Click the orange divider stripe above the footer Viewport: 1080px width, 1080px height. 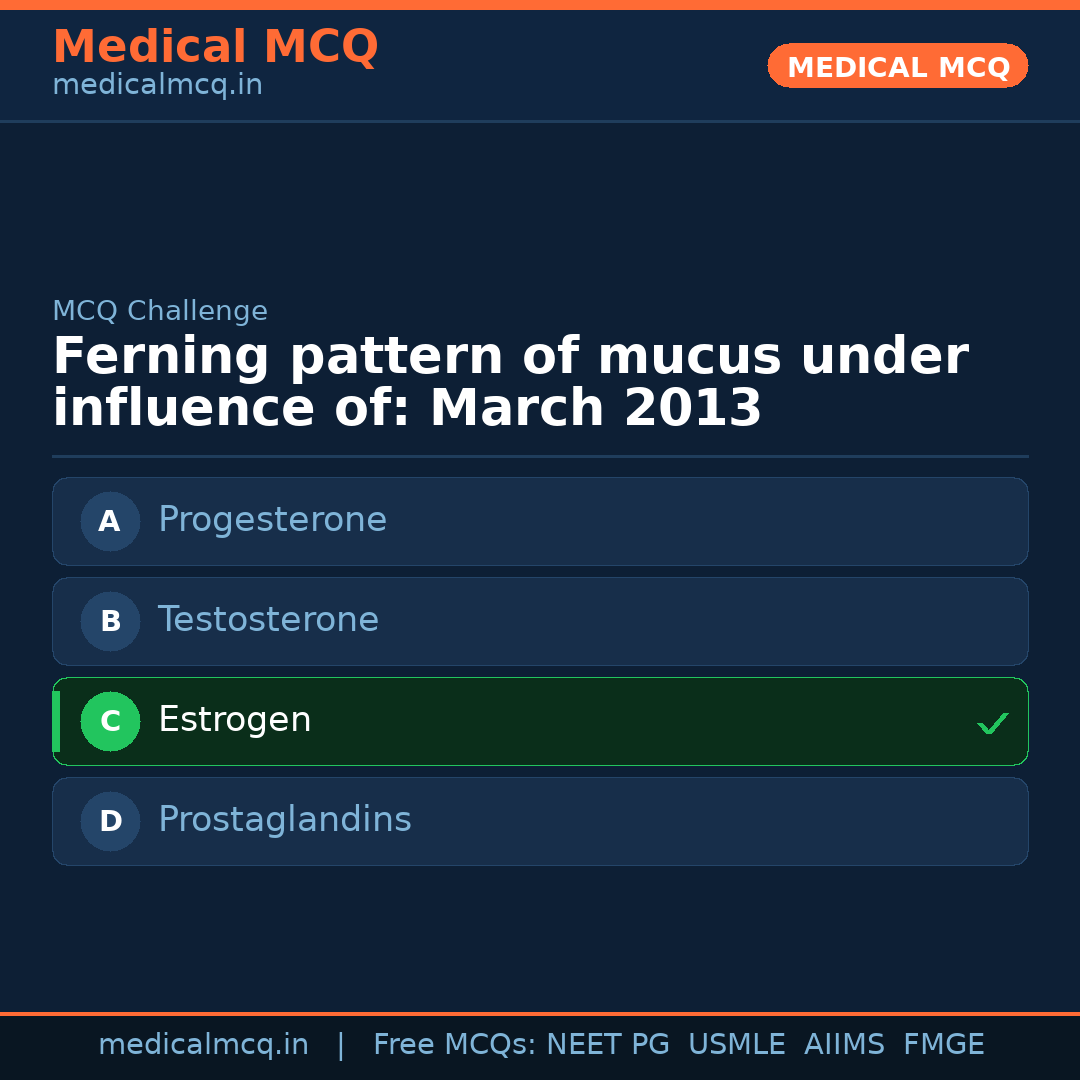tap(540, 1014)
